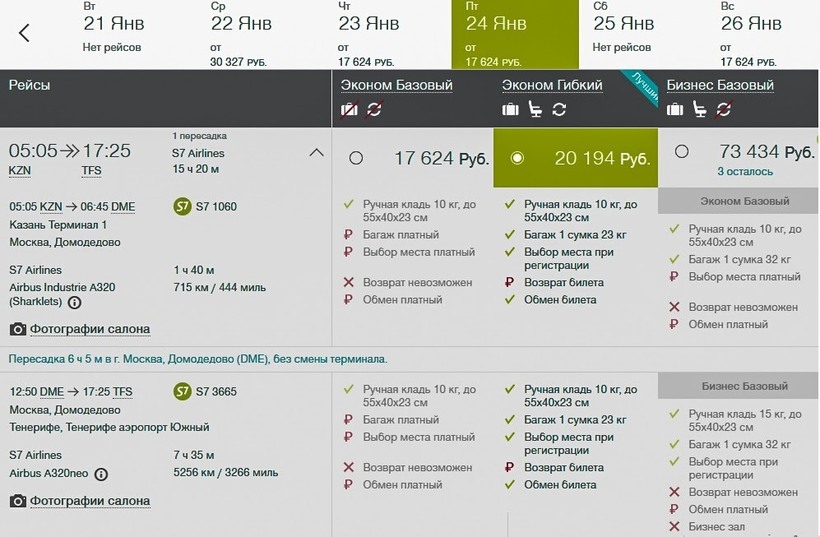Click camera icon for S7 3665 cabin photos
820x537 pixels.
tap(18, 501)
